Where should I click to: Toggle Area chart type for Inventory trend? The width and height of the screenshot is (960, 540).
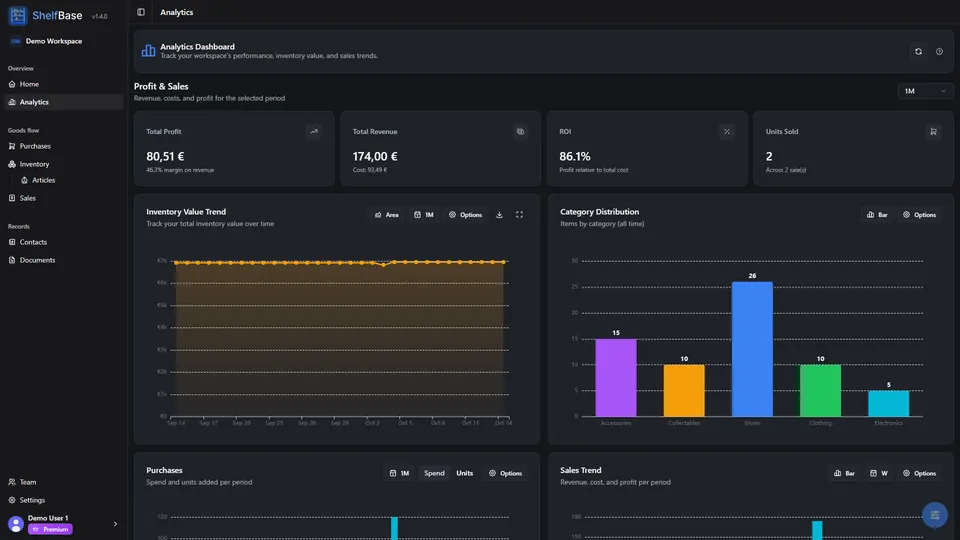pyautogui.click(x=387, y=215)
